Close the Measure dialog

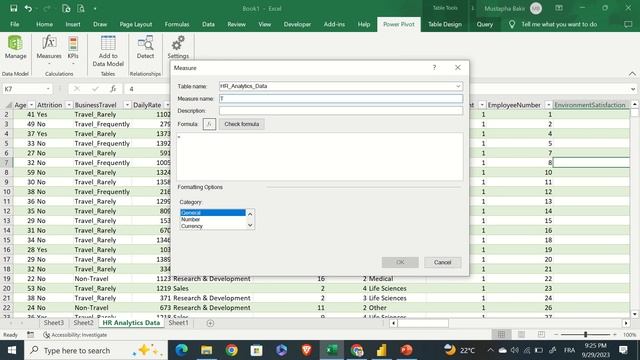click(x=458, y=67)
